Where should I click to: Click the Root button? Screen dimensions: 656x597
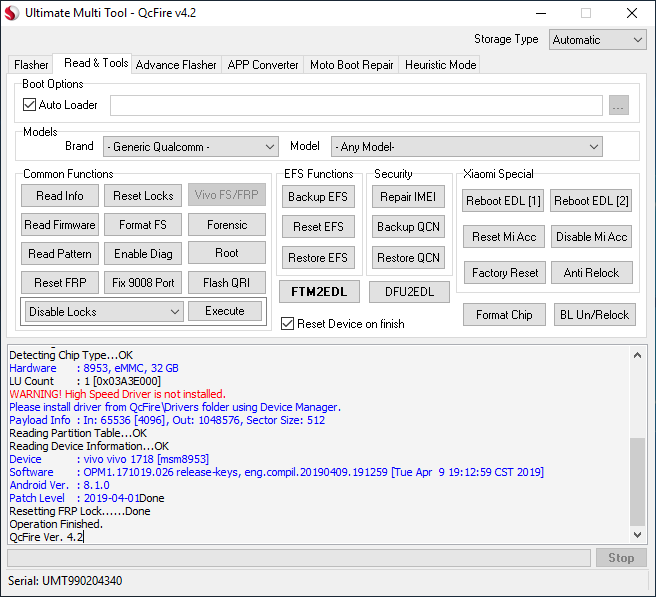tap(227, 253)
